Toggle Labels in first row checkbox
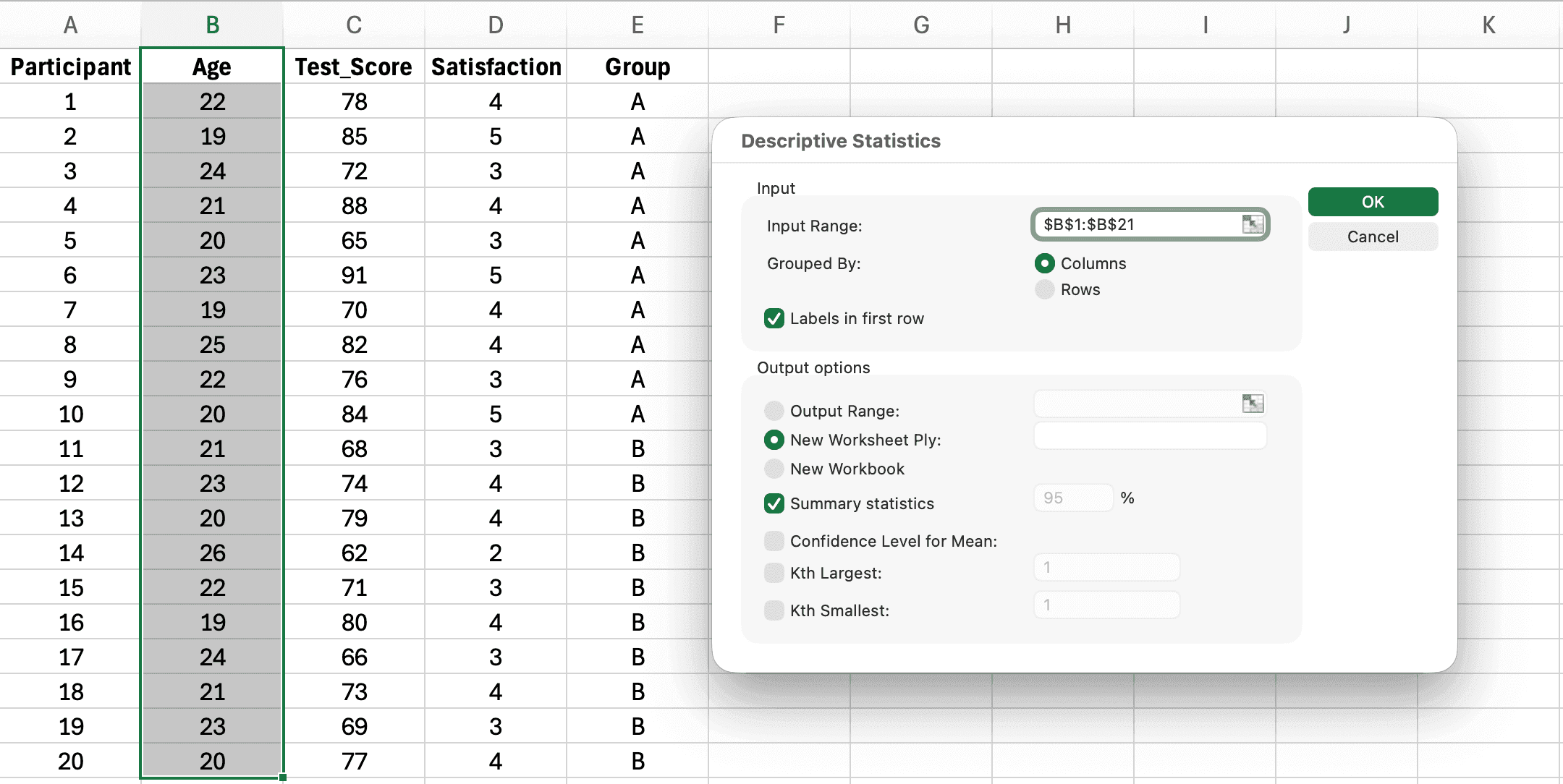Viewport: 1563px width, 784px height. coord(774,318)
